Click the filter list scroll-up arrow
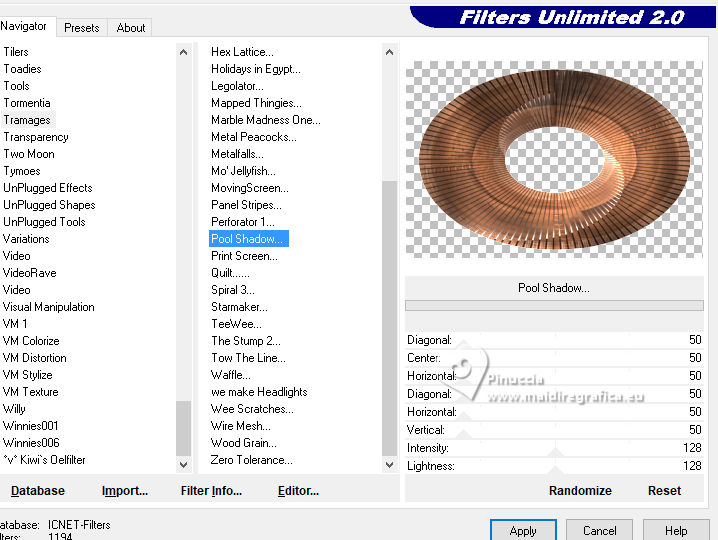 [389, 52]
